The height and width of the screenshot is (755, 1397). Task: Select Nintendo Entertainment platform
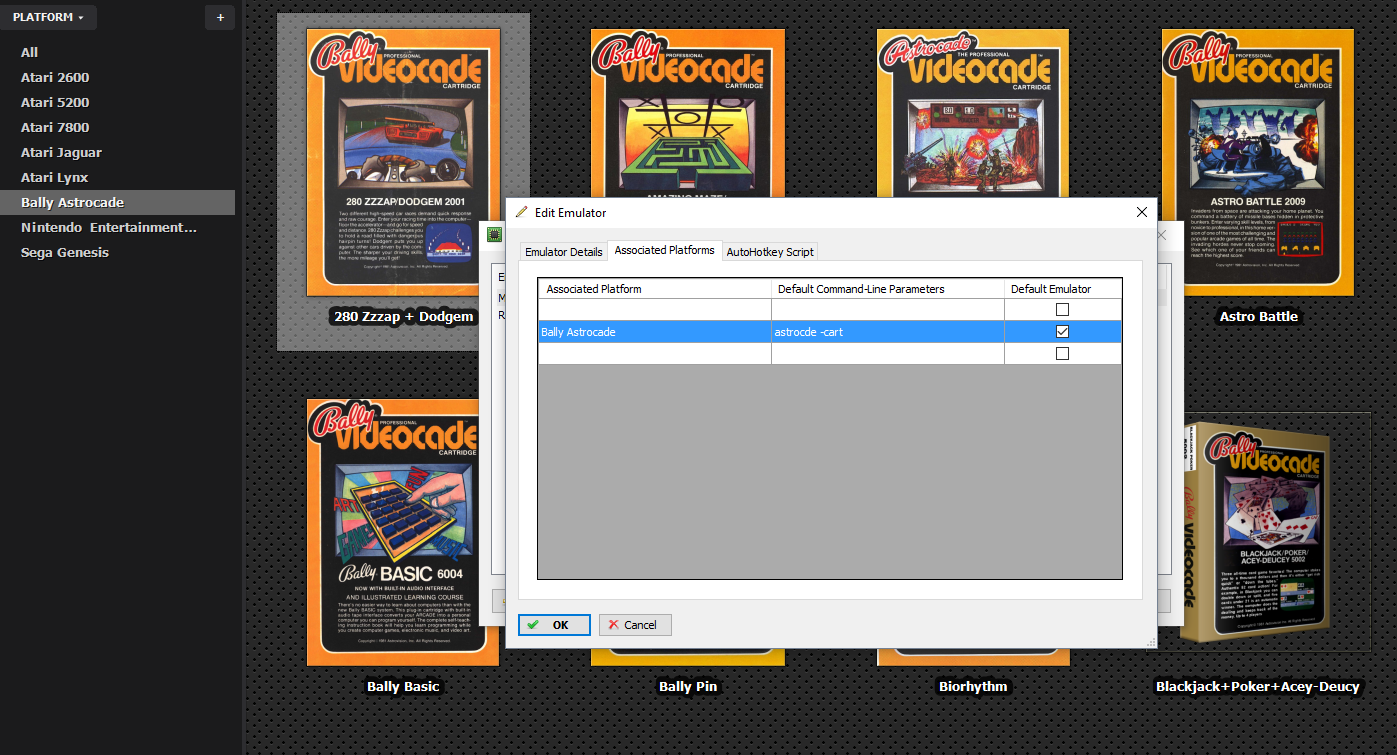click(109, 227)
